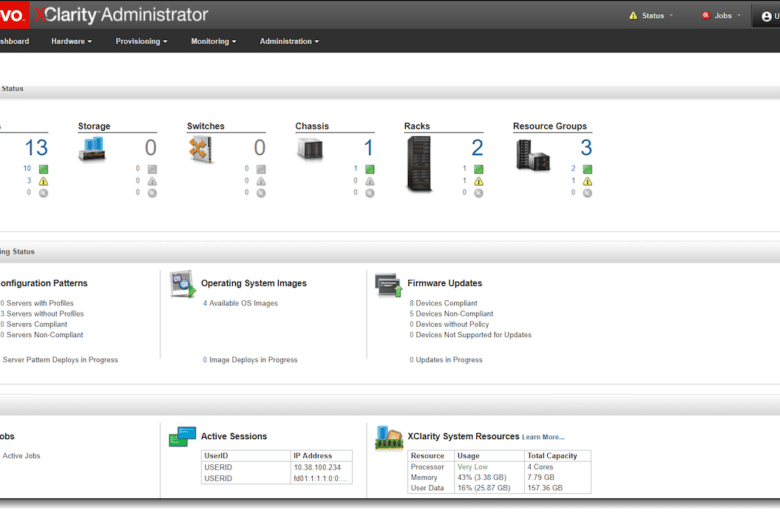Open Servers with Profiles link

[x=37, y=303]
